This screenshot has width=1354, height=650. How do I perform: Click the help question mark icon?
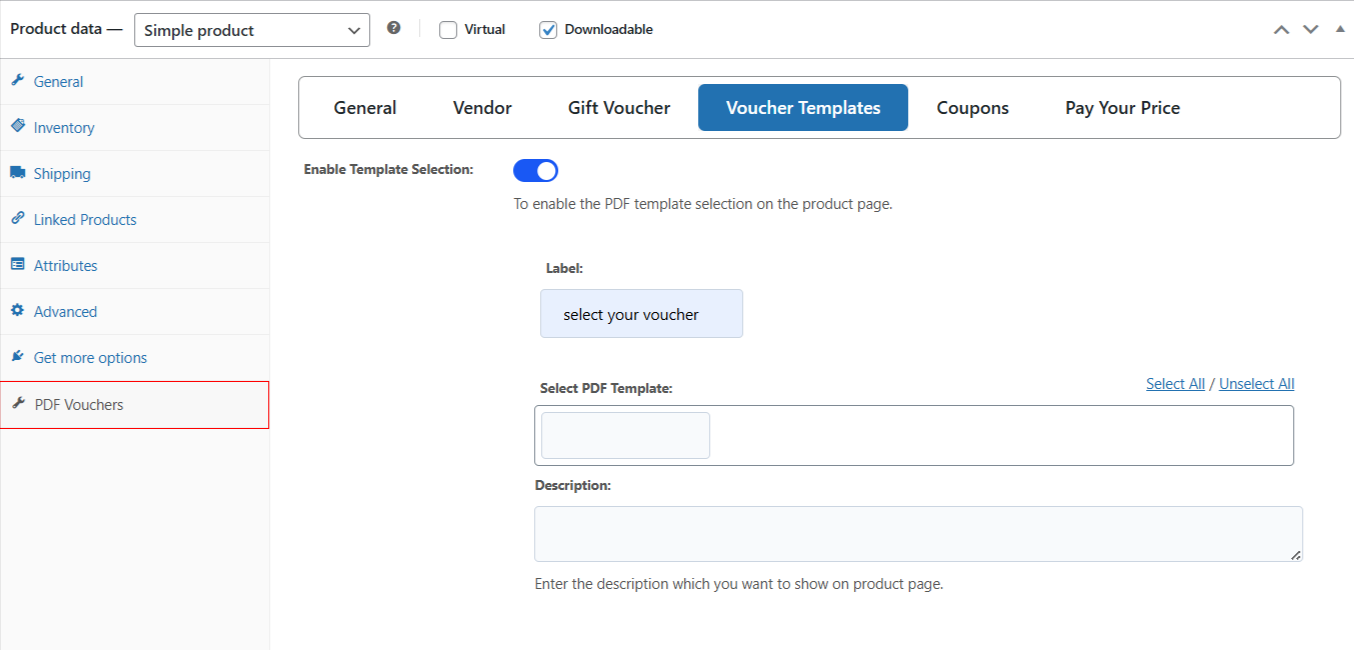pos(394,28)
